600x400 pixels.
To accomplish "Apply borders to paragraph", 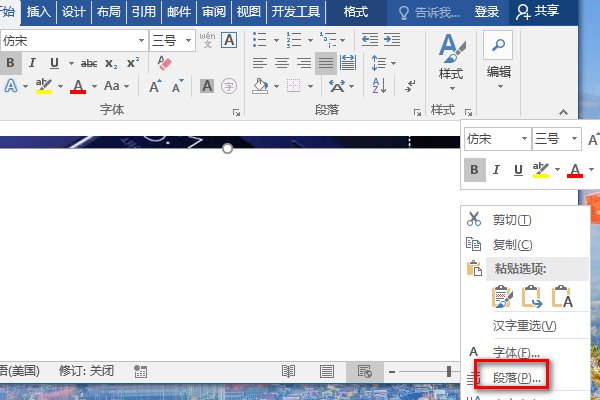I will tap(294, 86).
